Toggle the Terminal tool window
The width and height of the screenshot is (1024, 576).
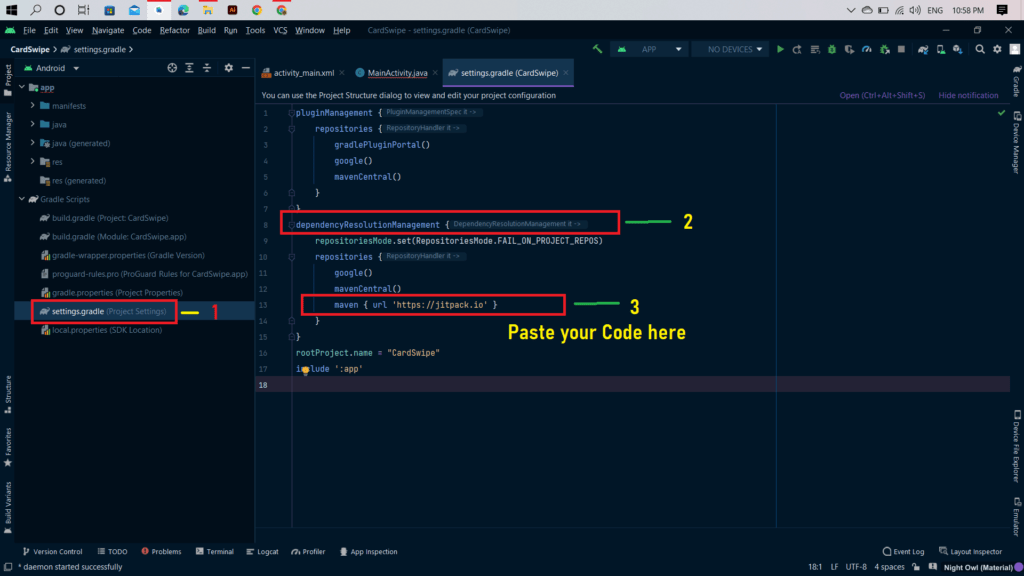coord(214,551)
